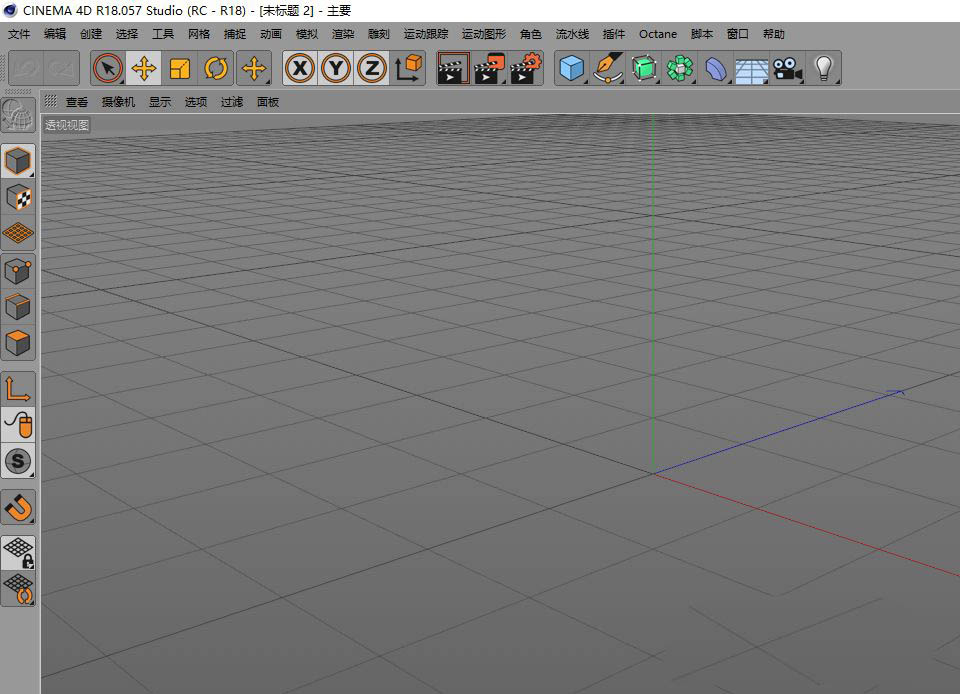Open the viewport 摄像机 dropdown menu
This screenshot has width=960, height=694.
coord(118,102)
